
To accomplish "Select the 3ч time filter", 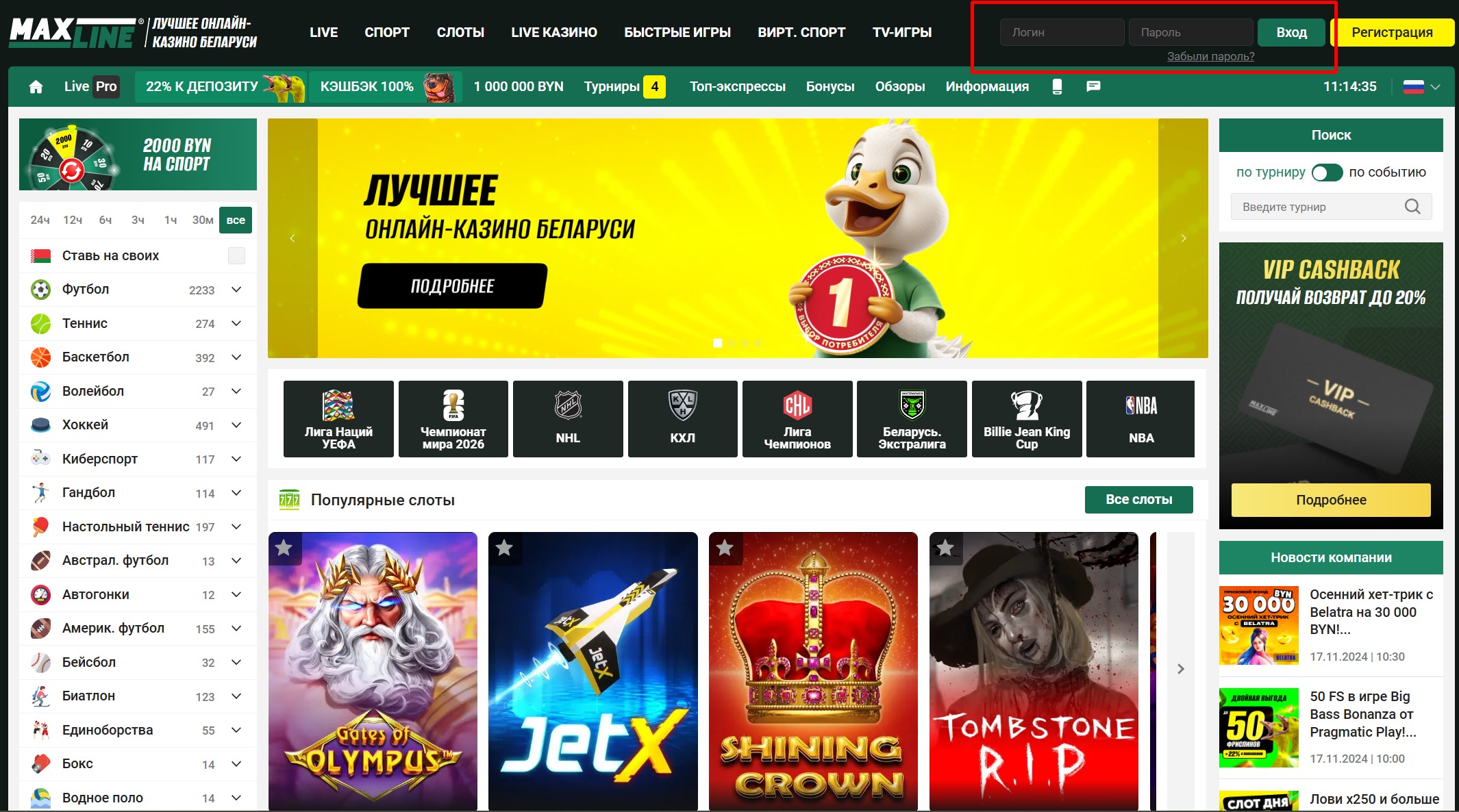I will tap(138, 220).
